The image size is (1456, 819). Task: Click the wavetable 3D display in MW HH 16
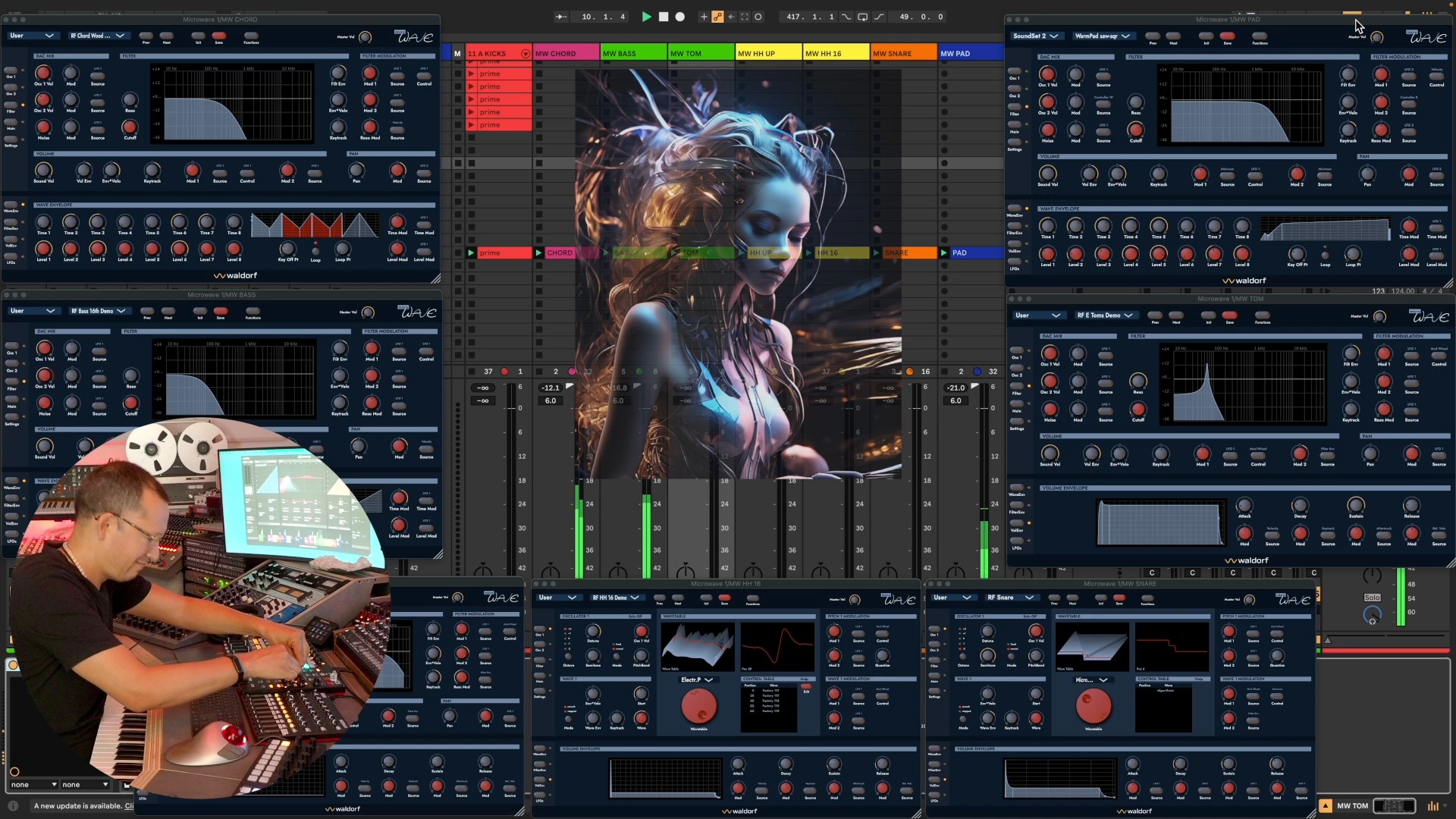[x=698, y=646]
